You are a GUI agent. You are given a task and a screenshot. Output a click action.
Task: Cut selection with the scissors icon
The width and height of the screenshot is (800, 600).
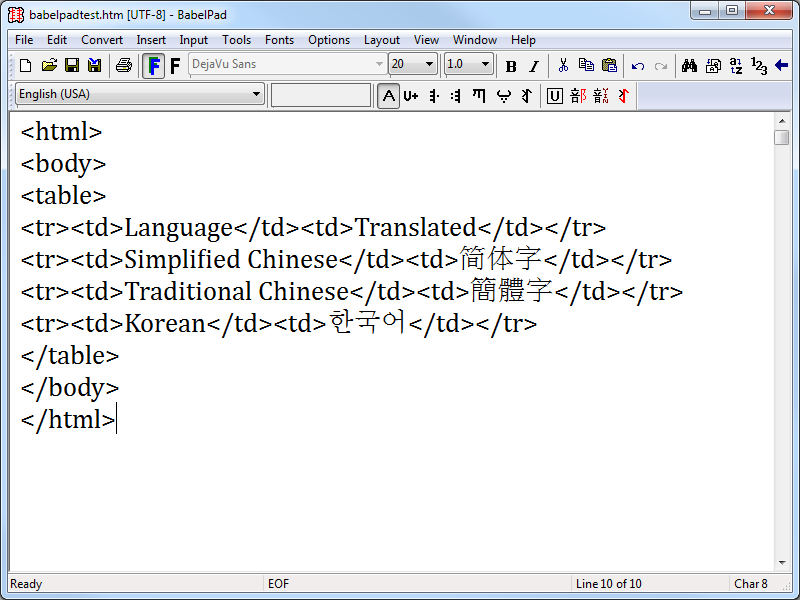[x=563, y=66]
